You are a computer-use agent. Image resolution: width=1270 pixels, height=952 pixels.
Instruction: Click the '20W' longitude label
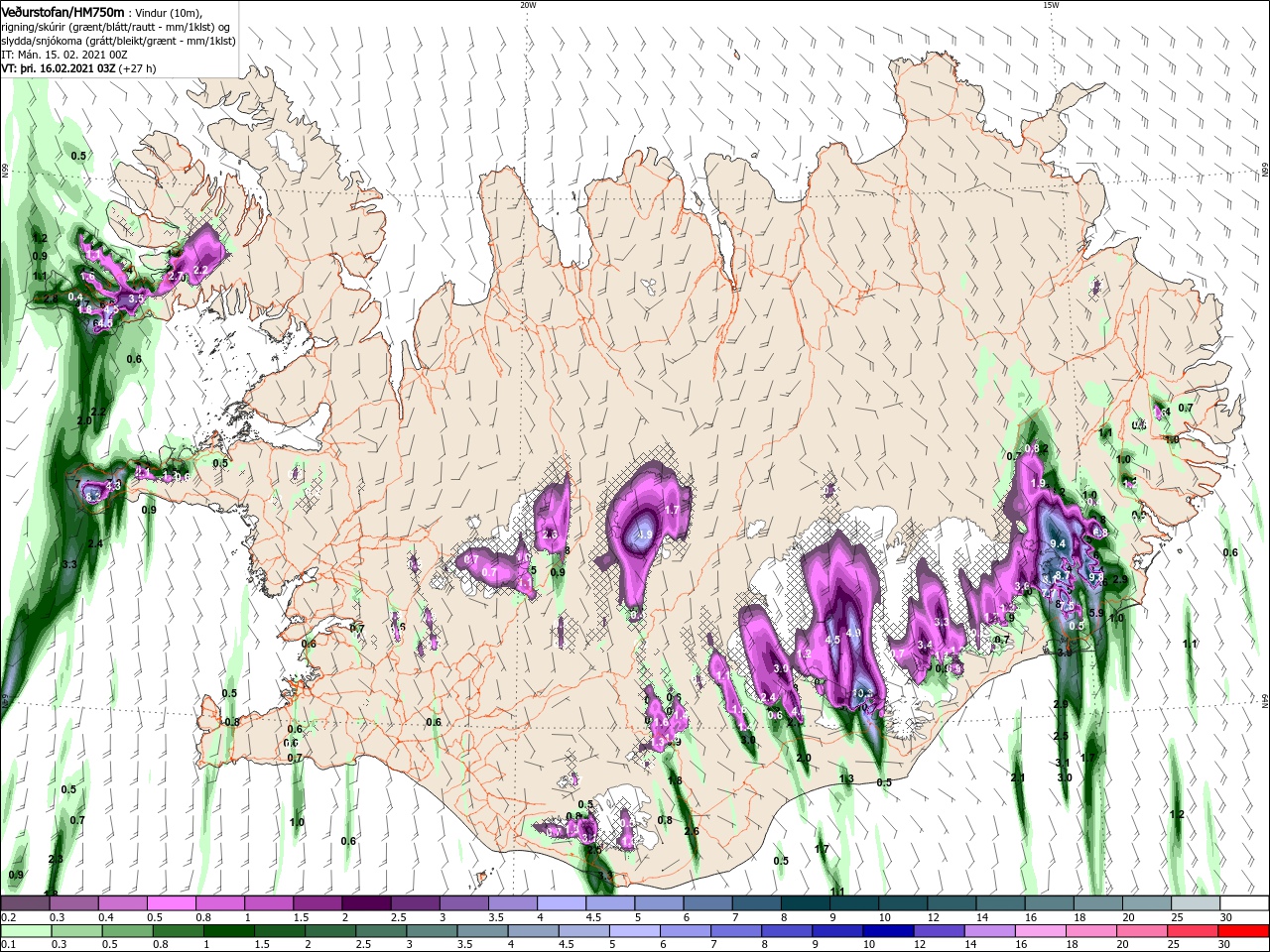click(x=528, y=5)
